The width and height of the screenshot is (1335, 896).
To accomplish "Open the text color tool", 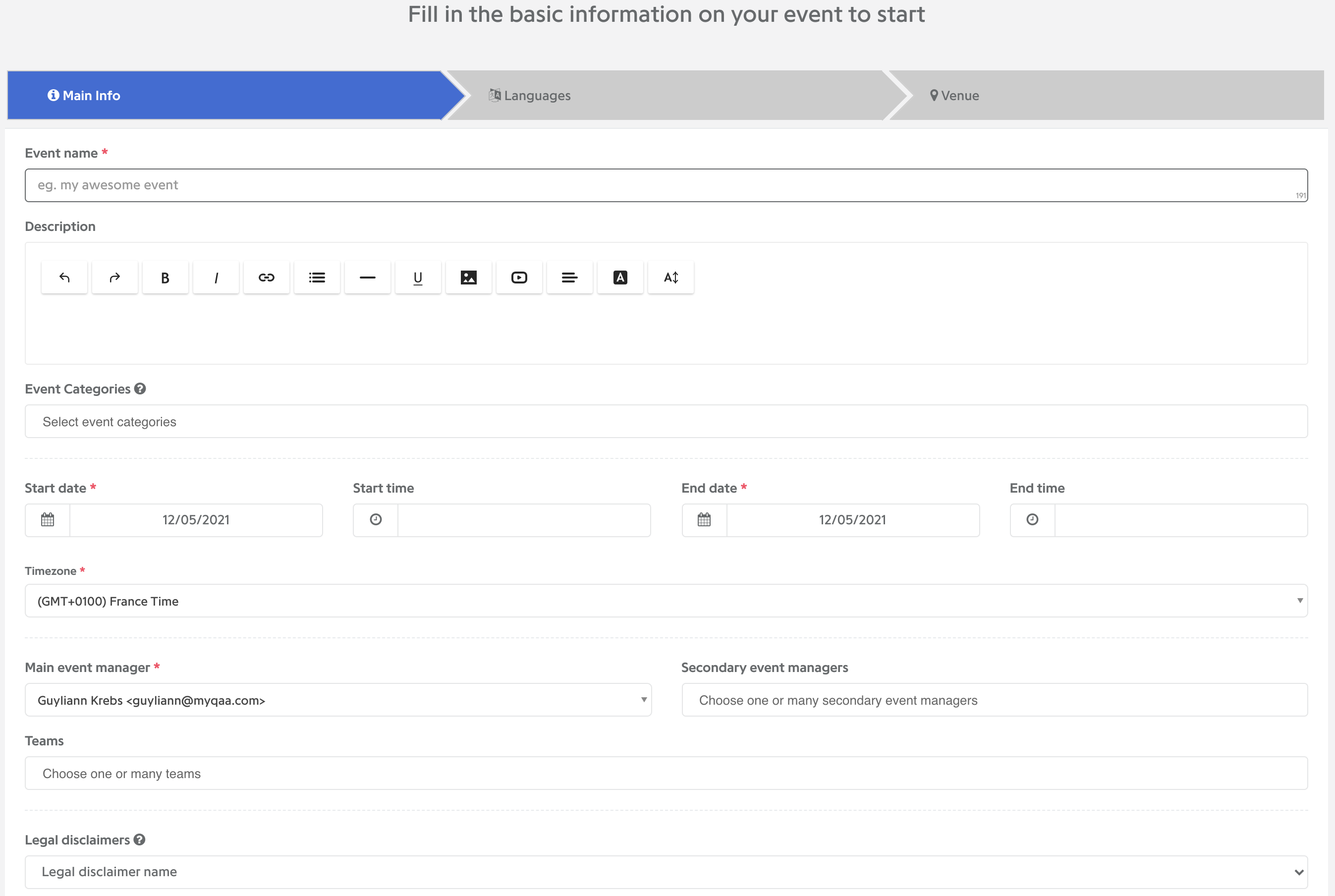I will click(620, 278).
